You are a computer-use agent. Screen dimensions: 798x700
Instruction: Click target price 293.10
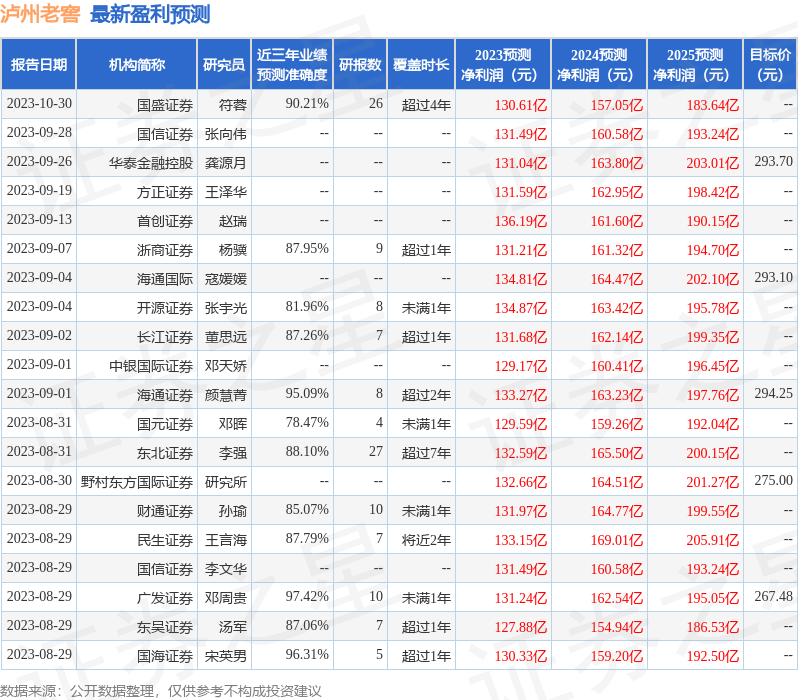774,278
